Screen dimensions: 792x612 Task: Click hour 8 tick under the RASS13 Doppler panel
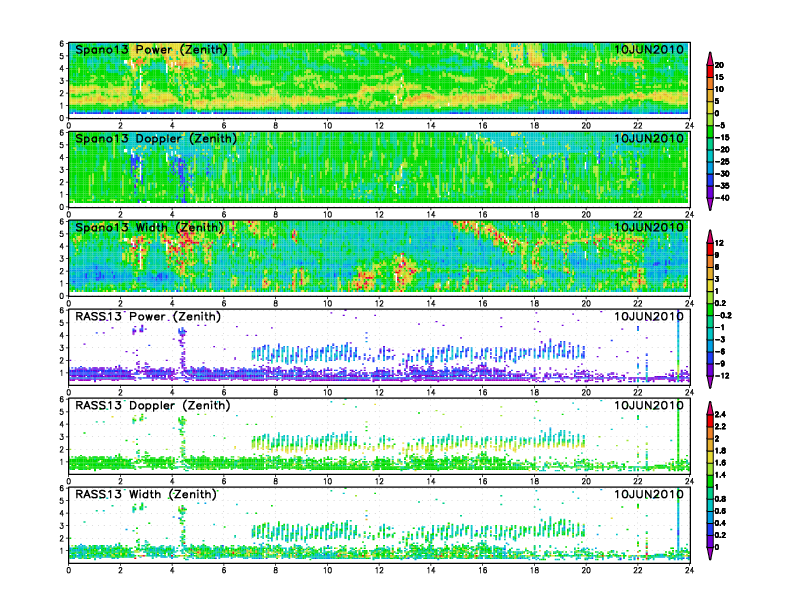point(275,481)
